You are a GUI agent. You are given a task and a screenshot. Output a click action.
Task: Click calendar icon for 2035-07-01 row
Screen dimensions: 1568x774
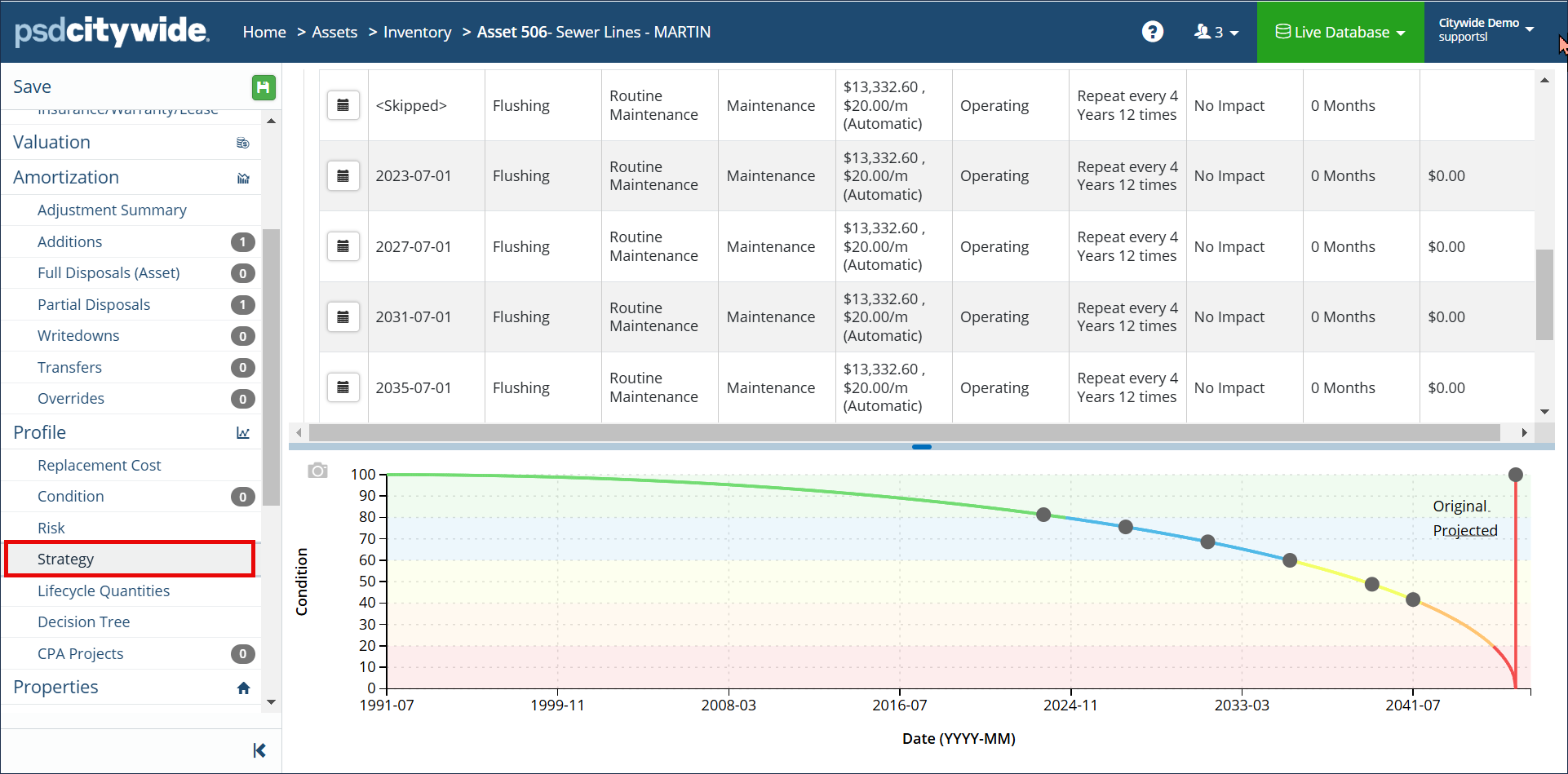343,387
